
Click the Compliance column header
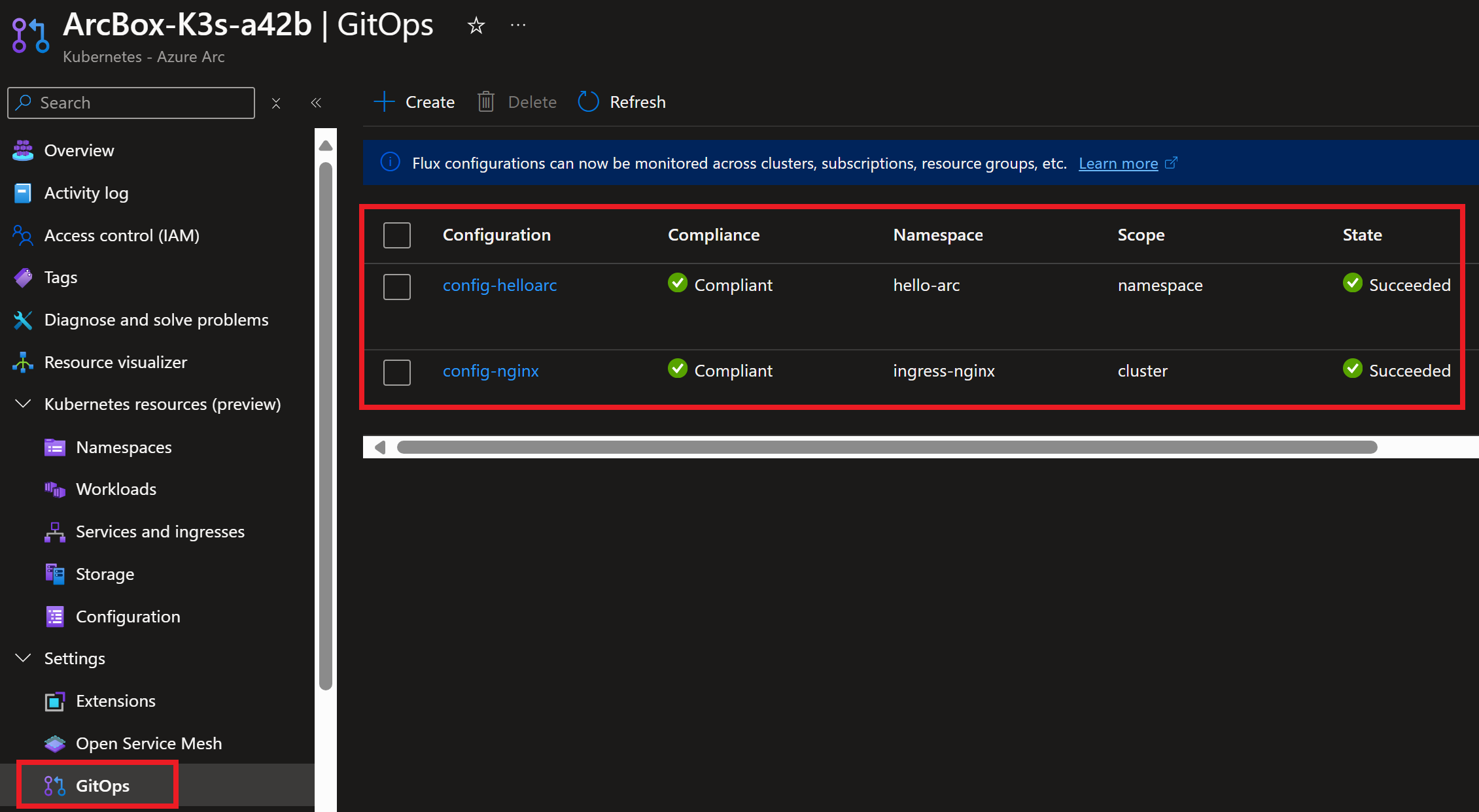tap(714, 235)
